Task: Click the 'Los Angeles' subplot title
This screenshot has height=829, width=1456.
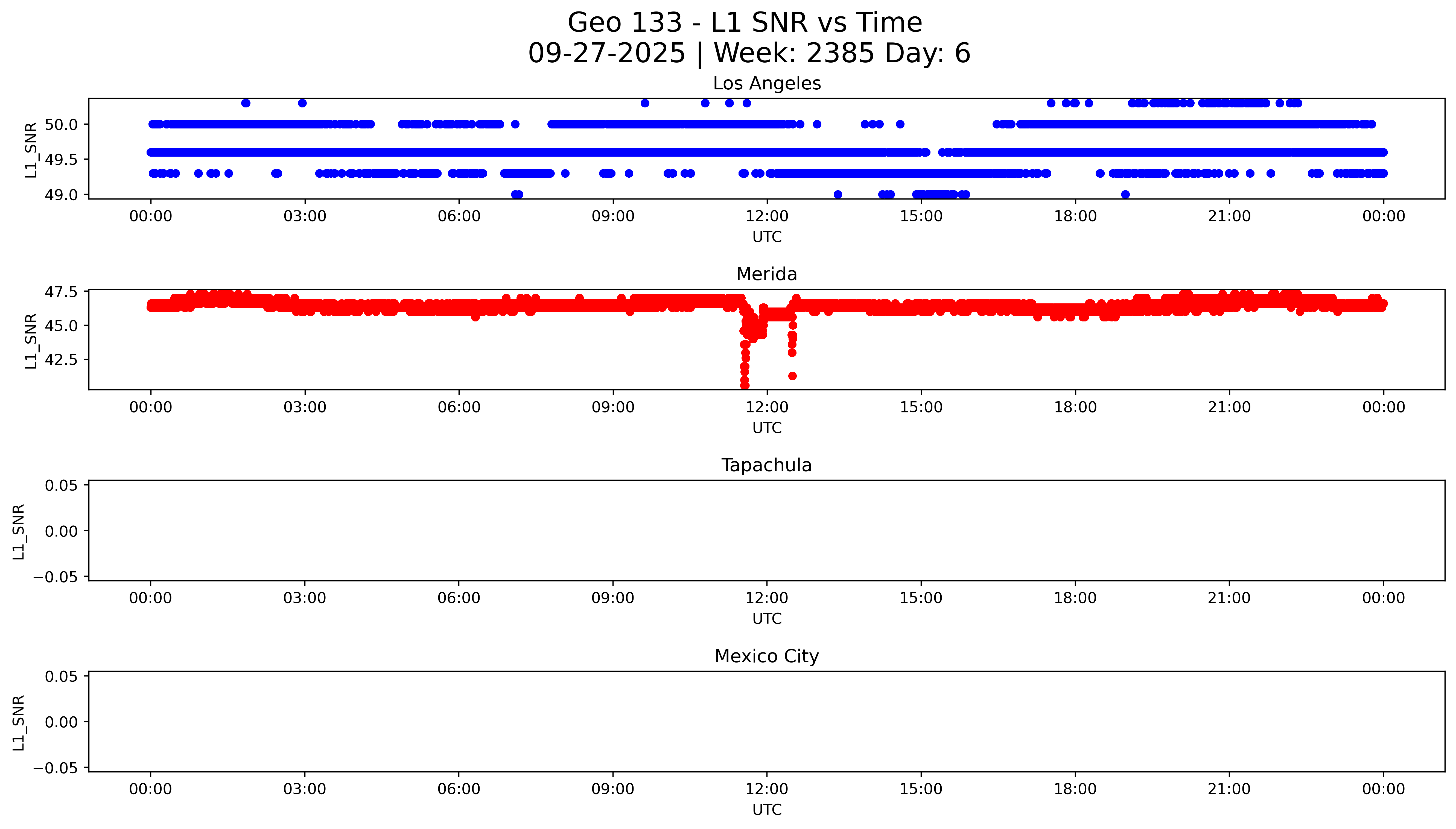Action: [x=766, y=83]
